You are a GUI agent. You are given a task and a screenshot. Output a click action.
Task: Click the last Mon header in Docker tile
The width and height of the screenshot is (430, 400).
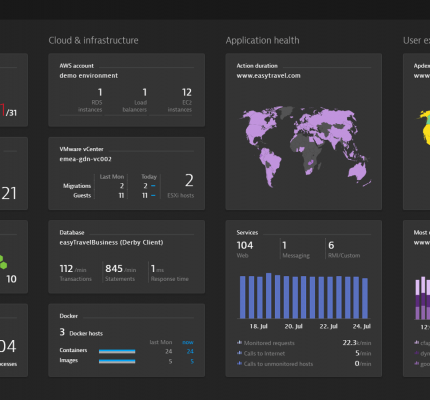[x=161, y=342]
